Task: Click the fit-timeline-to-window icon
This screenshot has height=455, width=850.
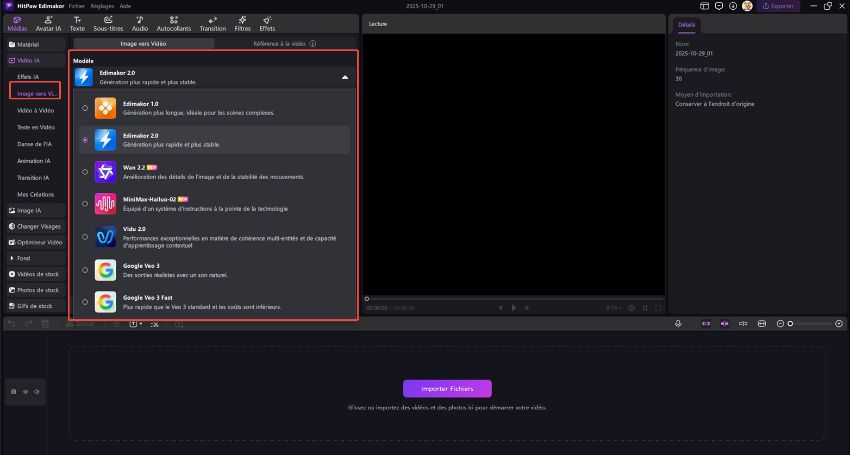Action: click(762, 324)
